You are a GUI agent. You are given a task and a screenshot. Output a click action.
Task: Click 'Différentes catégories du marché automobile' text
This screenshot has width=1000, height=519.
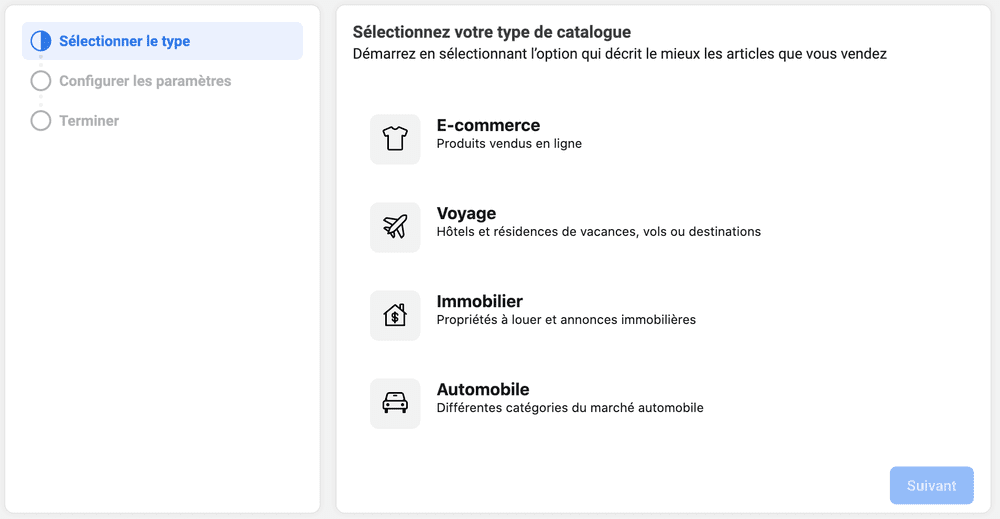click(x=570, y=407)
